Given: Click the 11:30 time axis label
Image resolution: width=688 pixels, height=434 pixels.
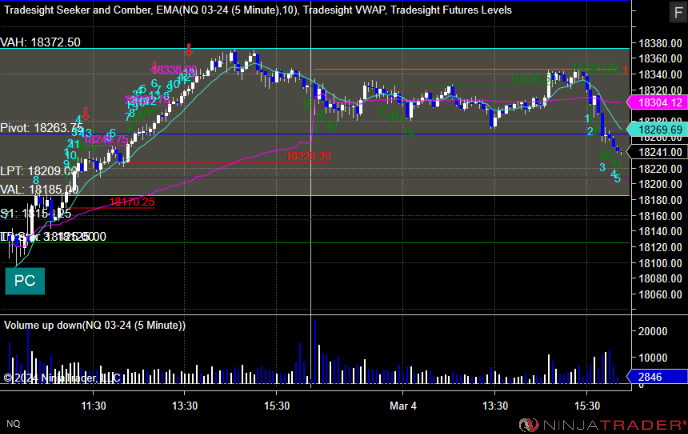Looking at the screenshot, I should tap(93, 406).
